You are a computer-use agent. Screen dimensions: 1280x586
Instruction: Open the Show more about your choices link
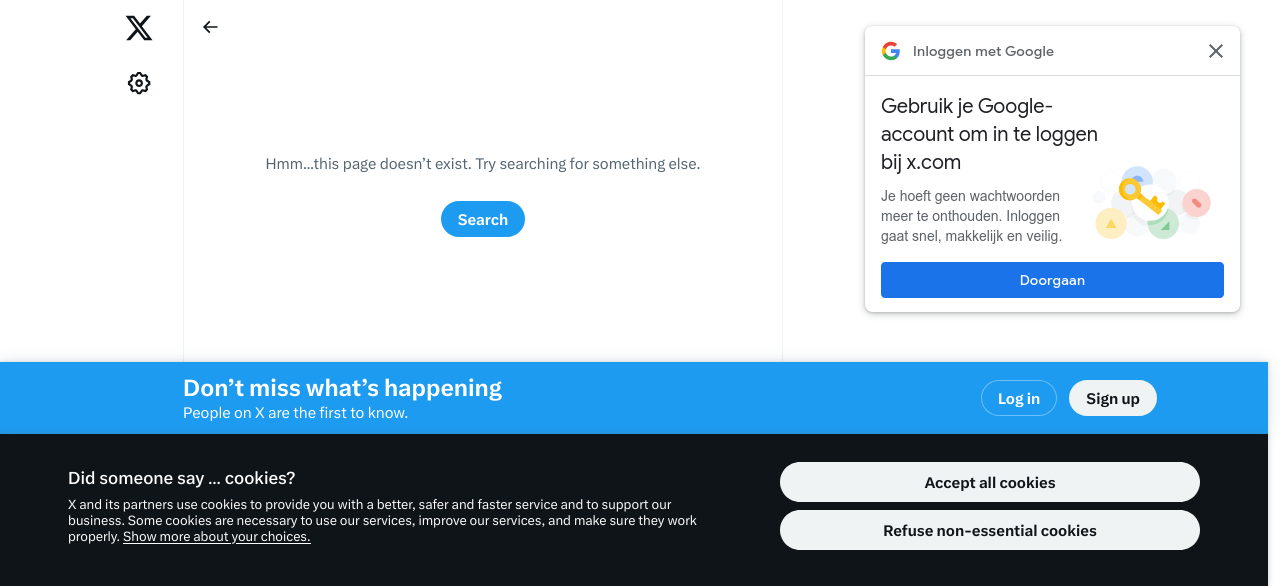tap(217, 537)
